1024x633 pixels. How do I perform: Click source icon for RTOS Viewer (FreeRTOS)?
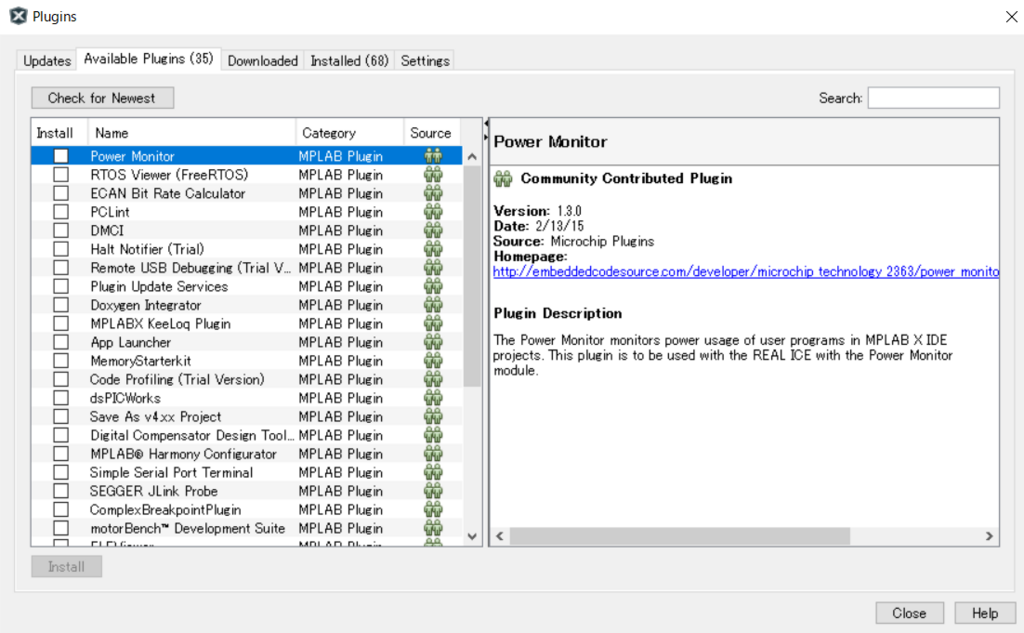[x=433, y=174]
